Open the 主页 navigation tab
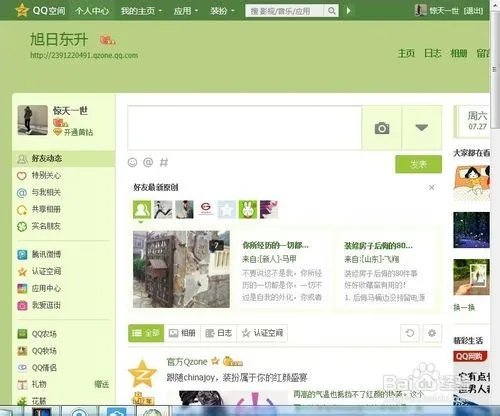500x416 pixels. click(406, 53)
